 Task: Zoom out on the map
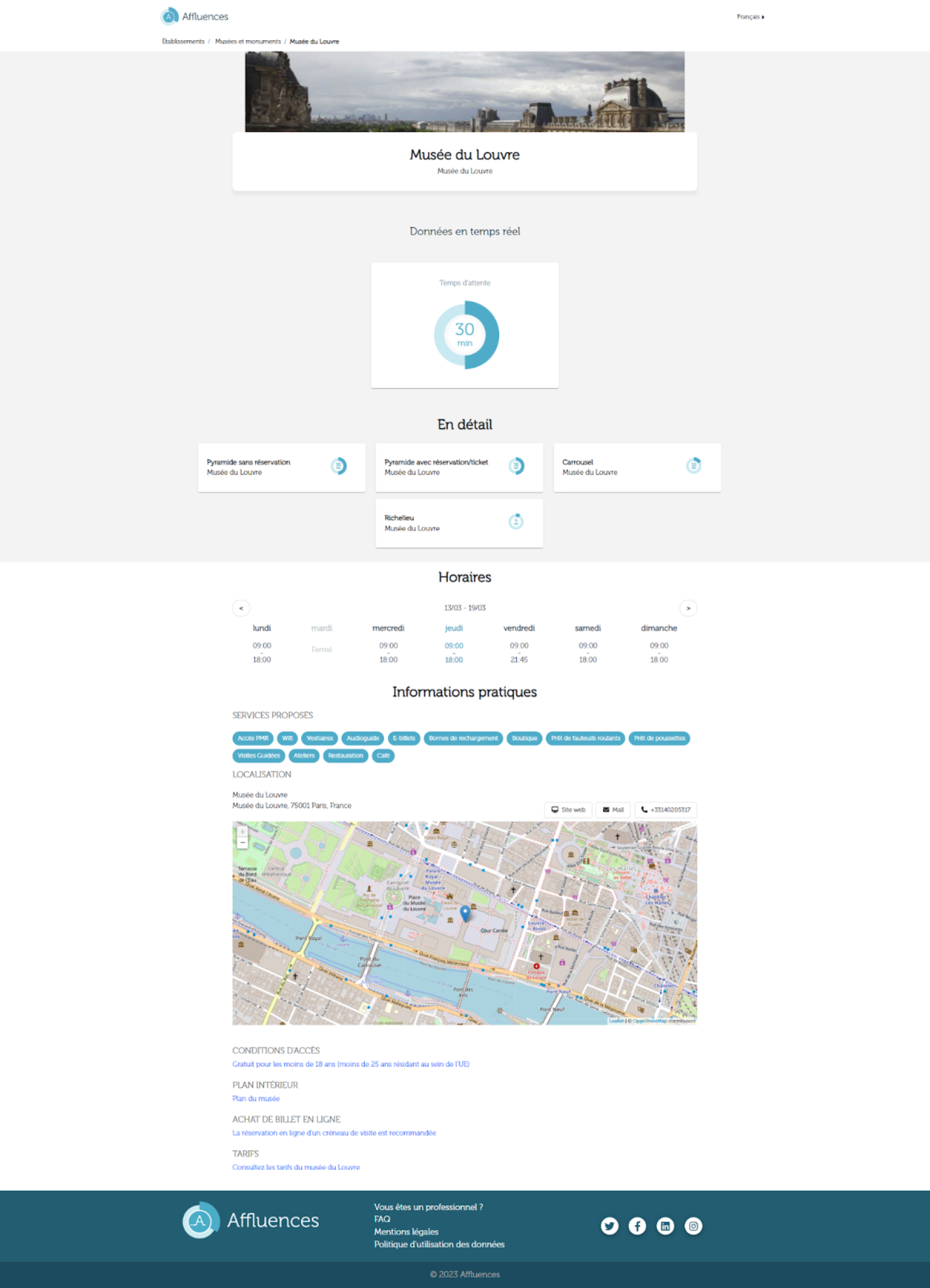click(242, 843)
